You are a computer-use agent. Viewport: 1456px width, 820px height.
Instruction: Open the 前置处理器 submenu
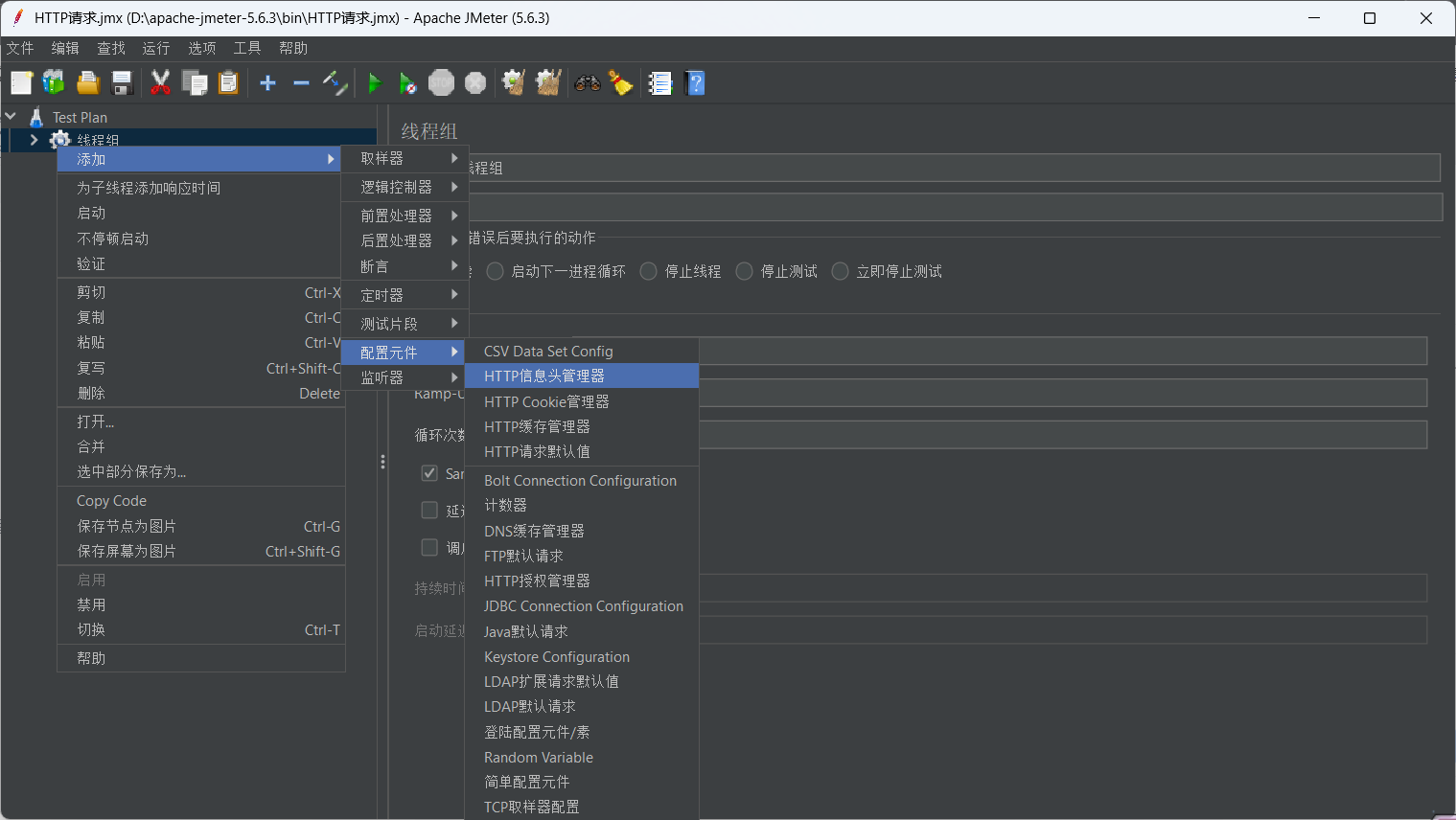click(404, 216)
